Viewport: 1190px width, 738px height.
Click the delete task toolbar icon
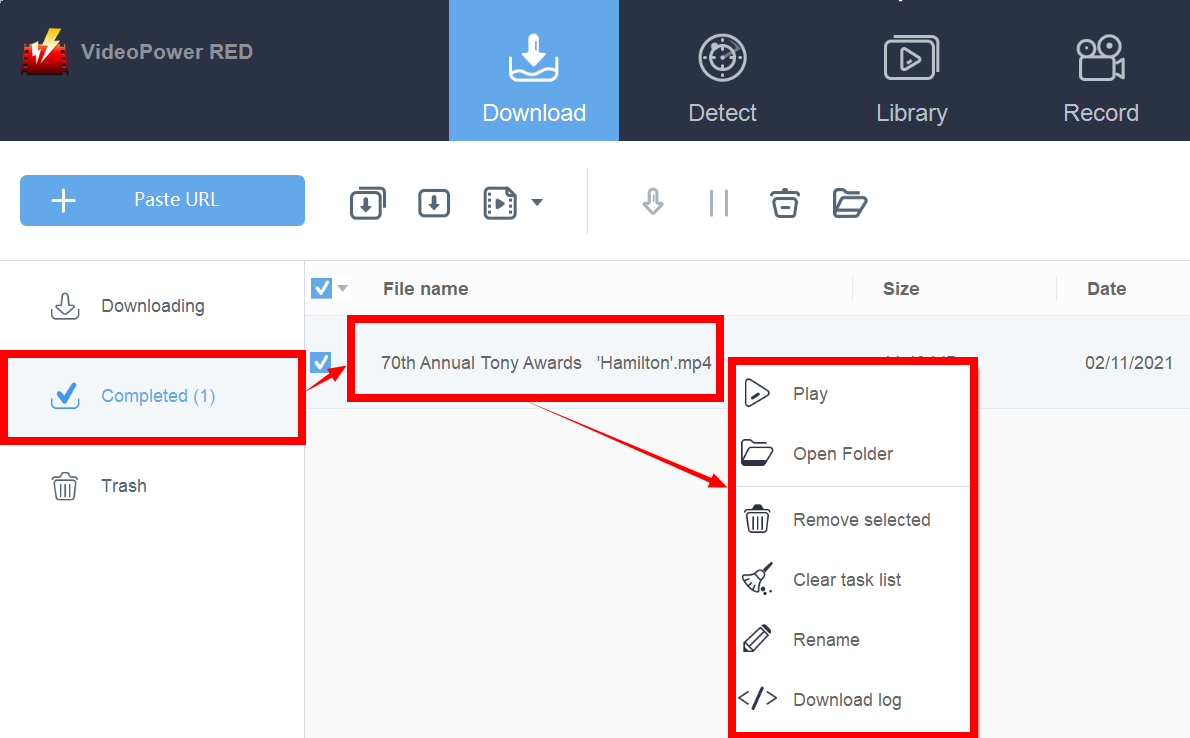pos(785,203)
